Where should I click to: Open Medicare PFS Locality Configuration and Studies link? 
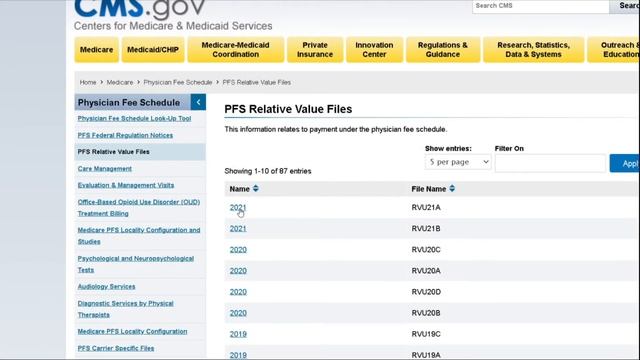tap(139, 236)
